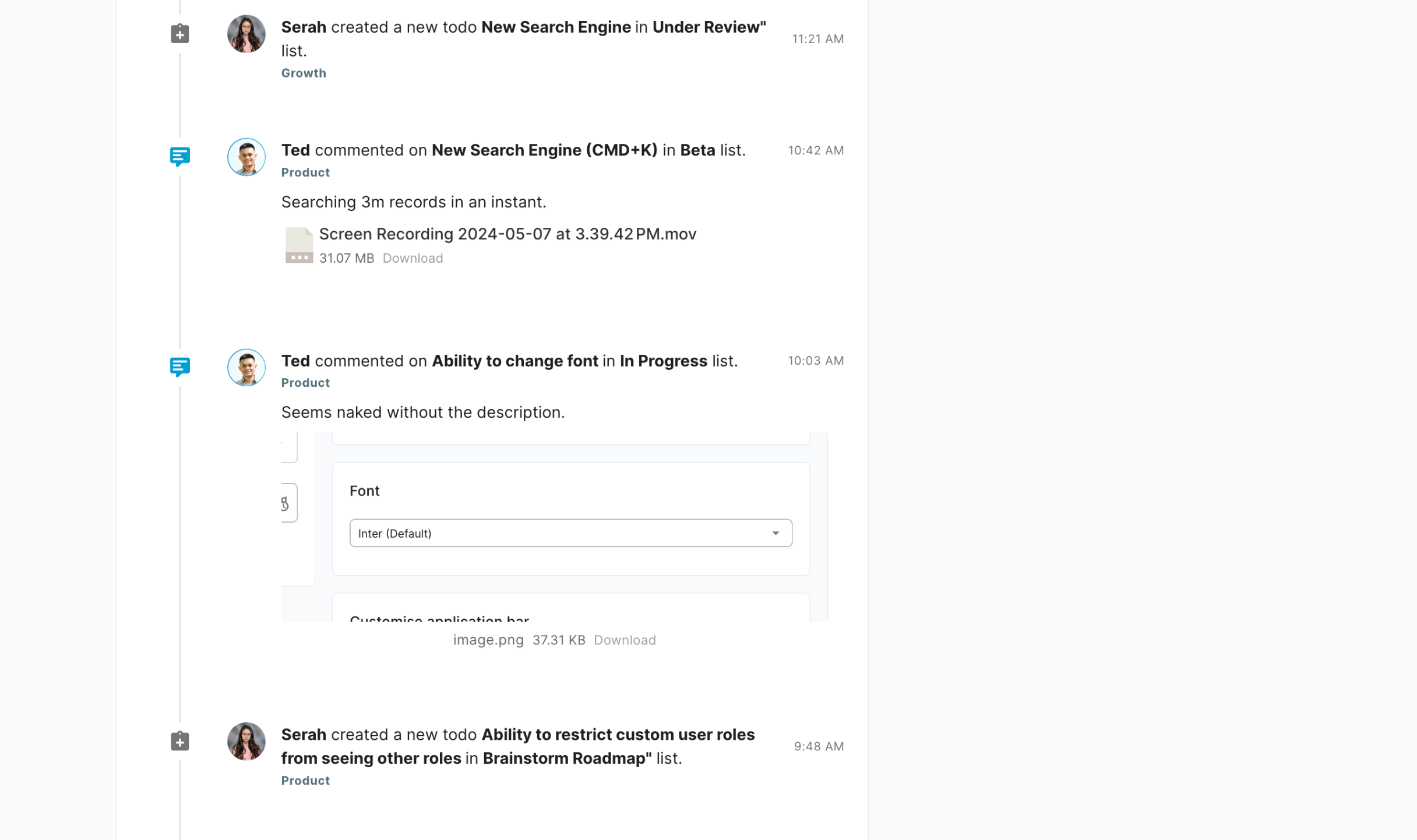Open the Inter (Default) font dropdown
The width and height of the screenshot is (1417, 840).
570,533
